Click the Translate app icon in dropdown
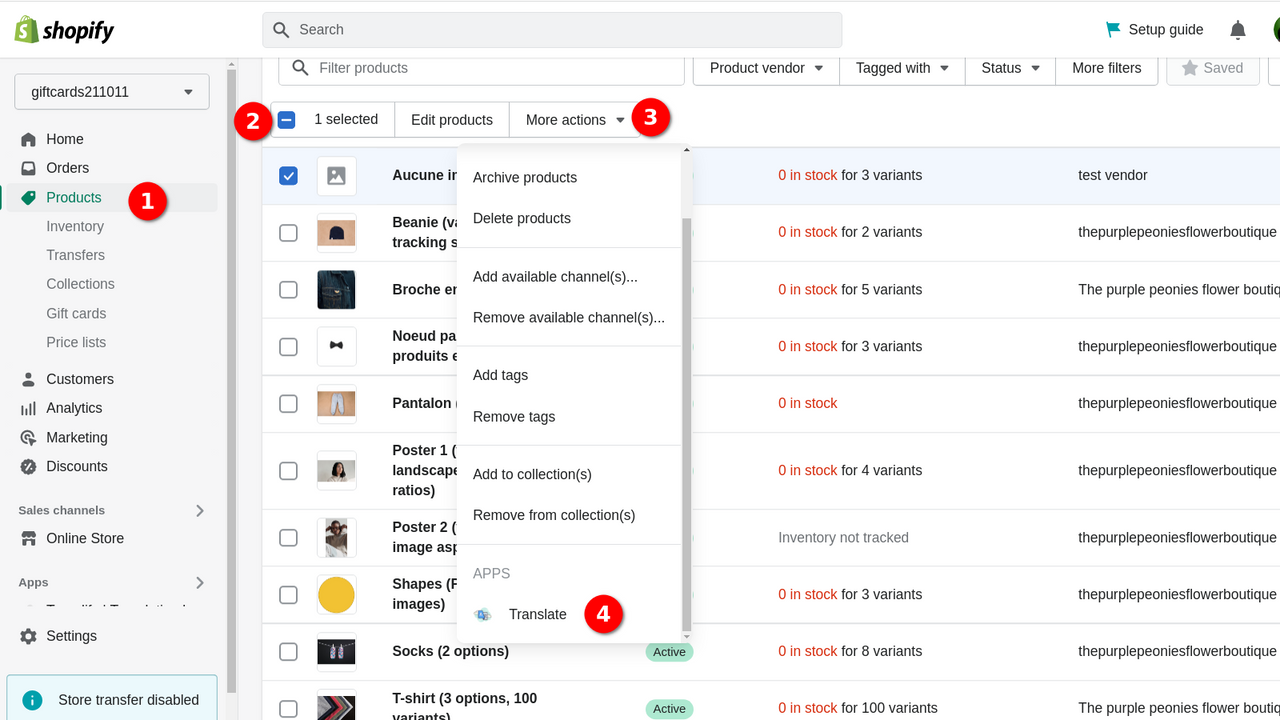 (483, 615)
